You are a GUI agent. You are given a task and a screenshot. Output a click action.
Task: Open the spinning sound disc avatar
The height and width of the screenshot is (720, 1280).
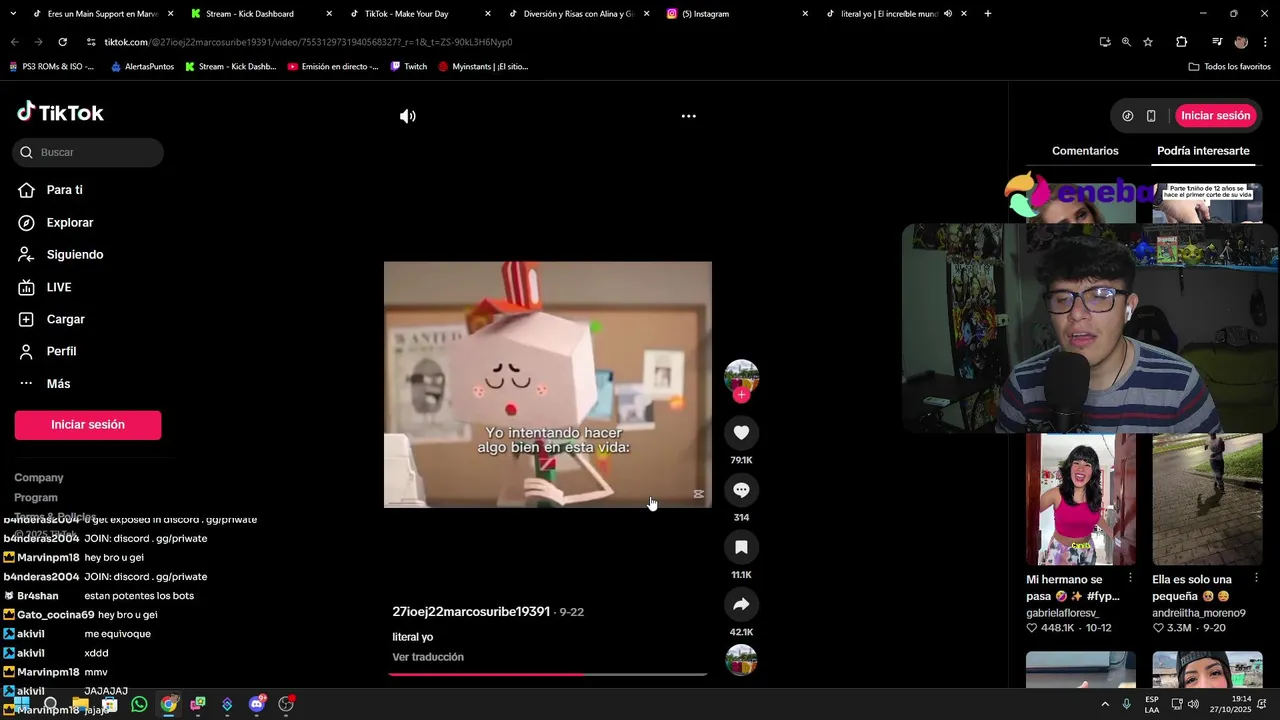741,660
